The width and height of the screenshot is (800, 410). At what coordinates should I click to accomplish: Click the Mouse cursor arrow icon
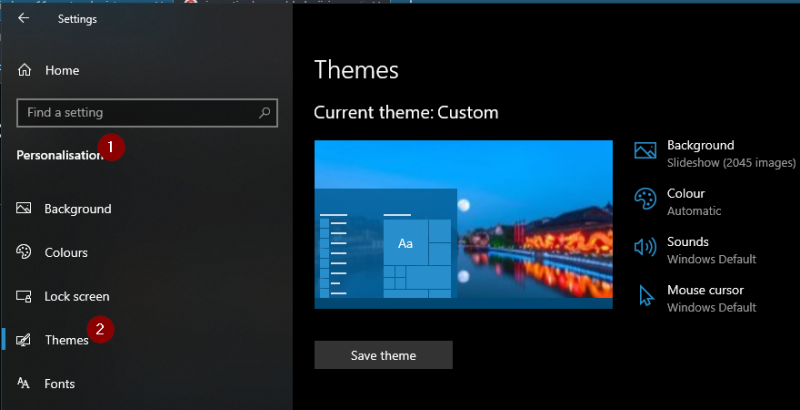coord(645,296)
